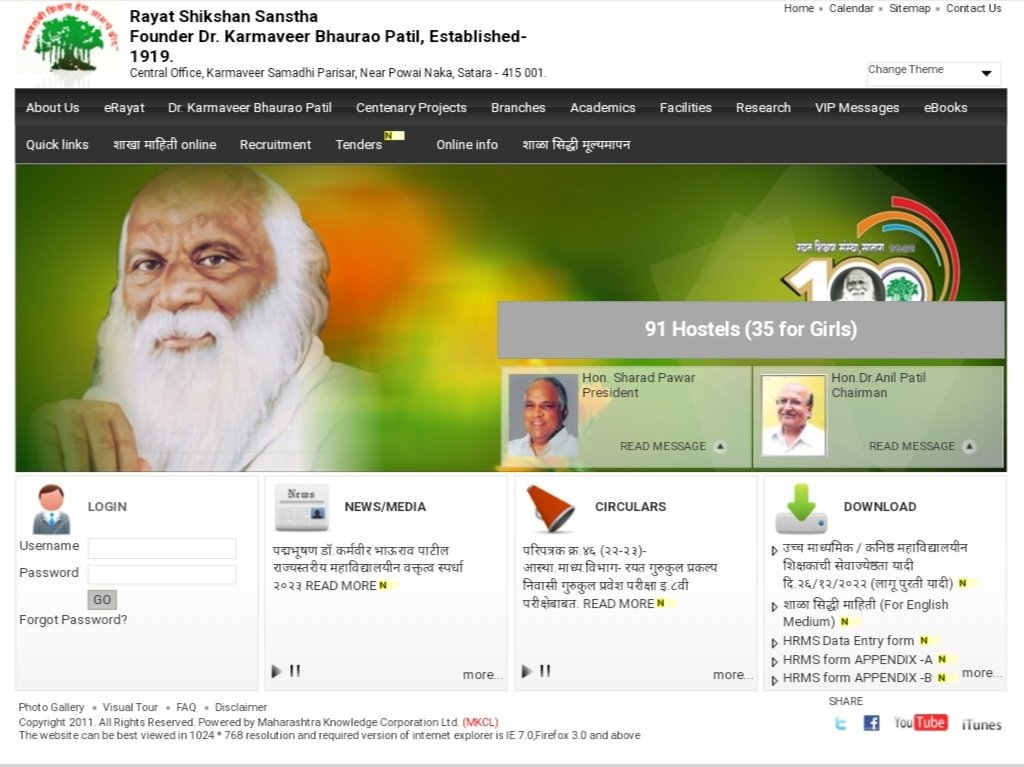Click the YouTube logo icon
Viewport: 1024px width, 767px height.
coord(920,722)
